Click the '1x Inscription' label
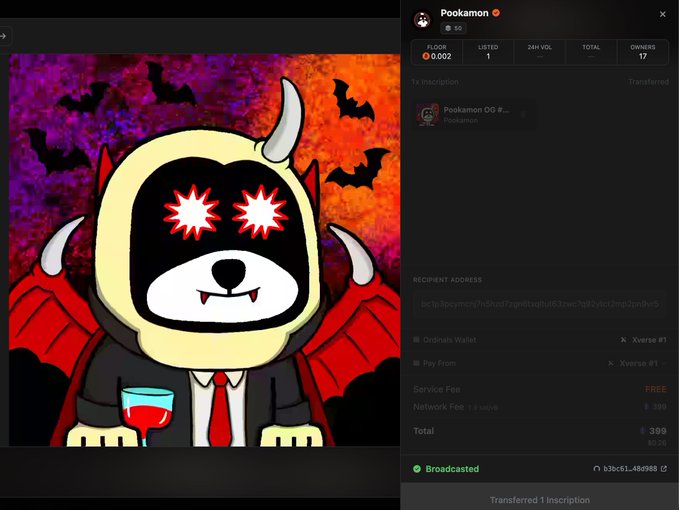This screenshot has width=679, height=510. coord(435,82)
